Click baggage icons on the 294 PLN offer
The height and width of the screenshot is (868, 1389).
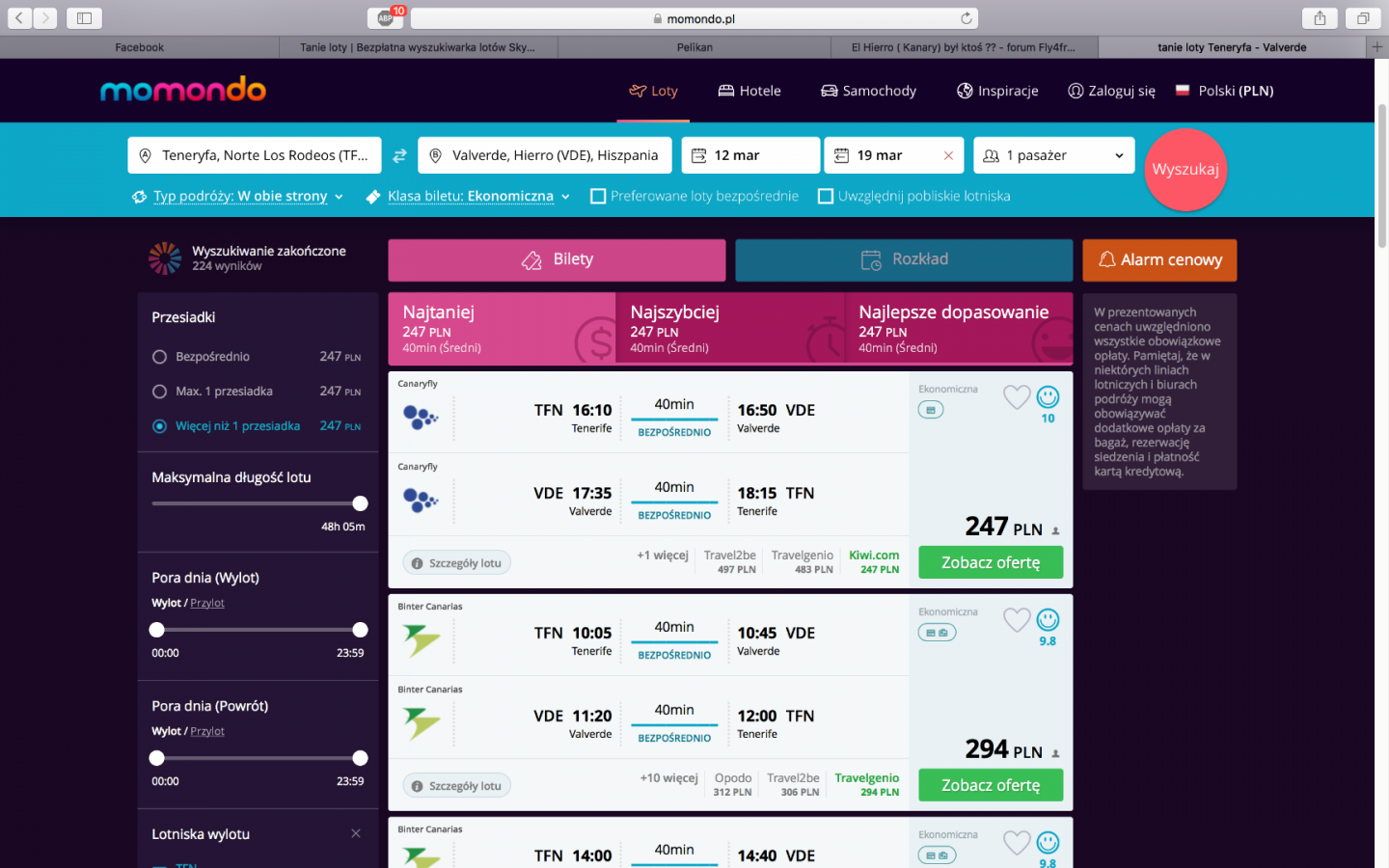tap(937, 633)
